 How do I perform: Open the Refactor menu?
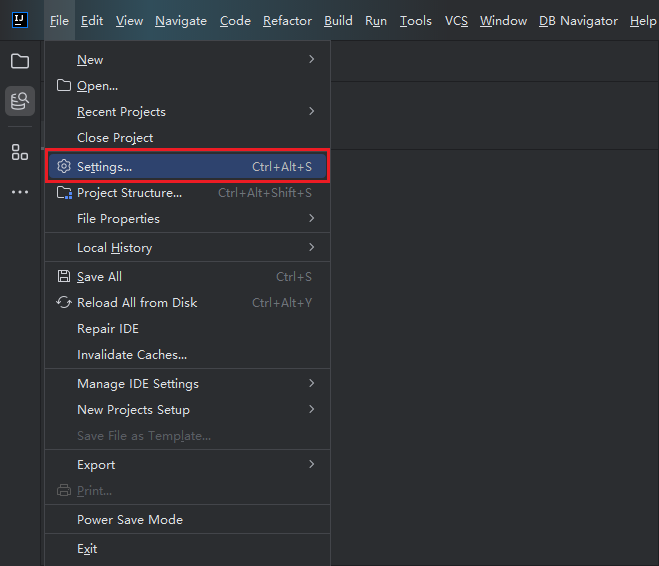point(287,21)
